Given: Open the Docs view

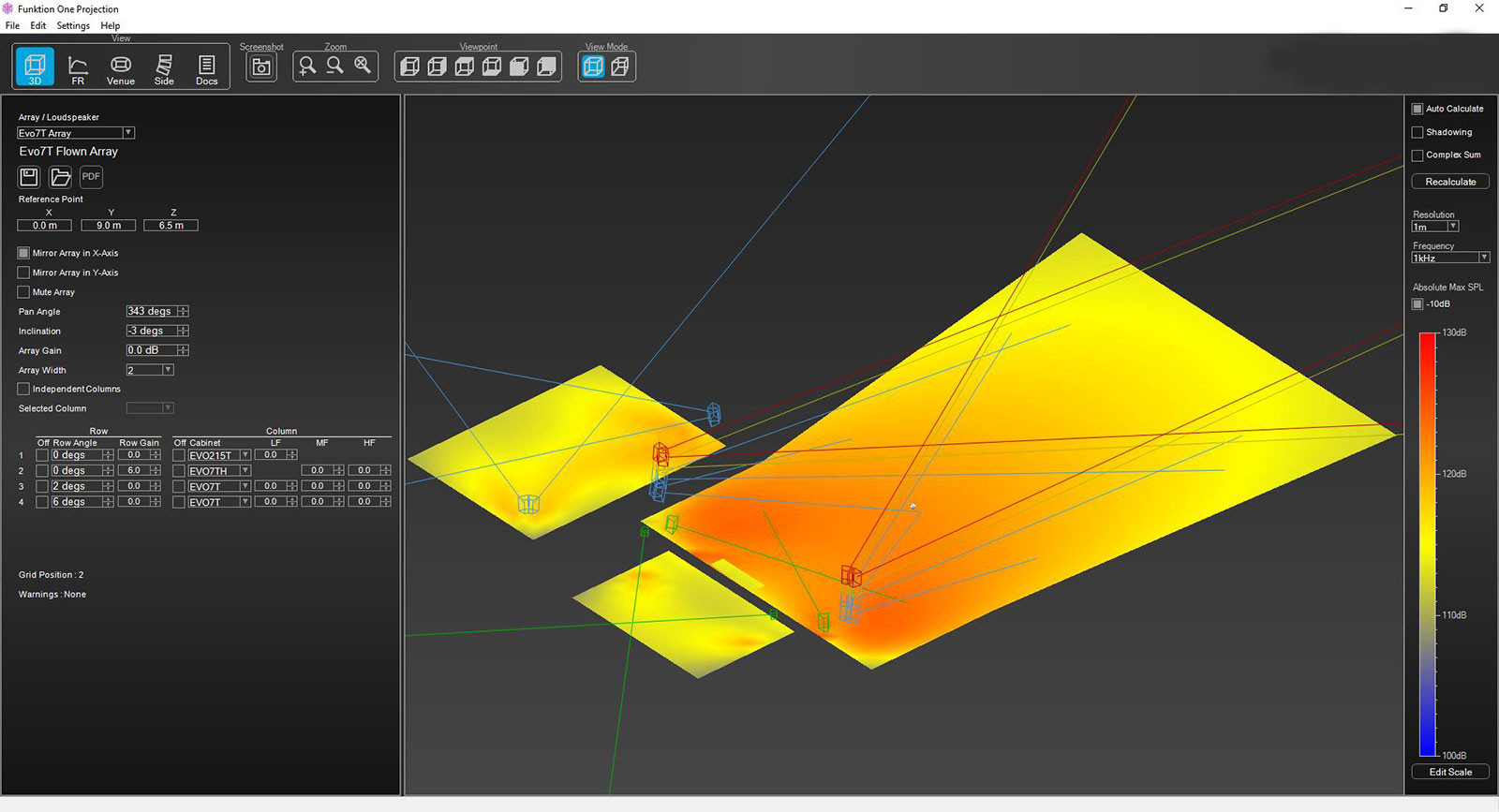Looking at the screenshot, I should tap(207, 68).
